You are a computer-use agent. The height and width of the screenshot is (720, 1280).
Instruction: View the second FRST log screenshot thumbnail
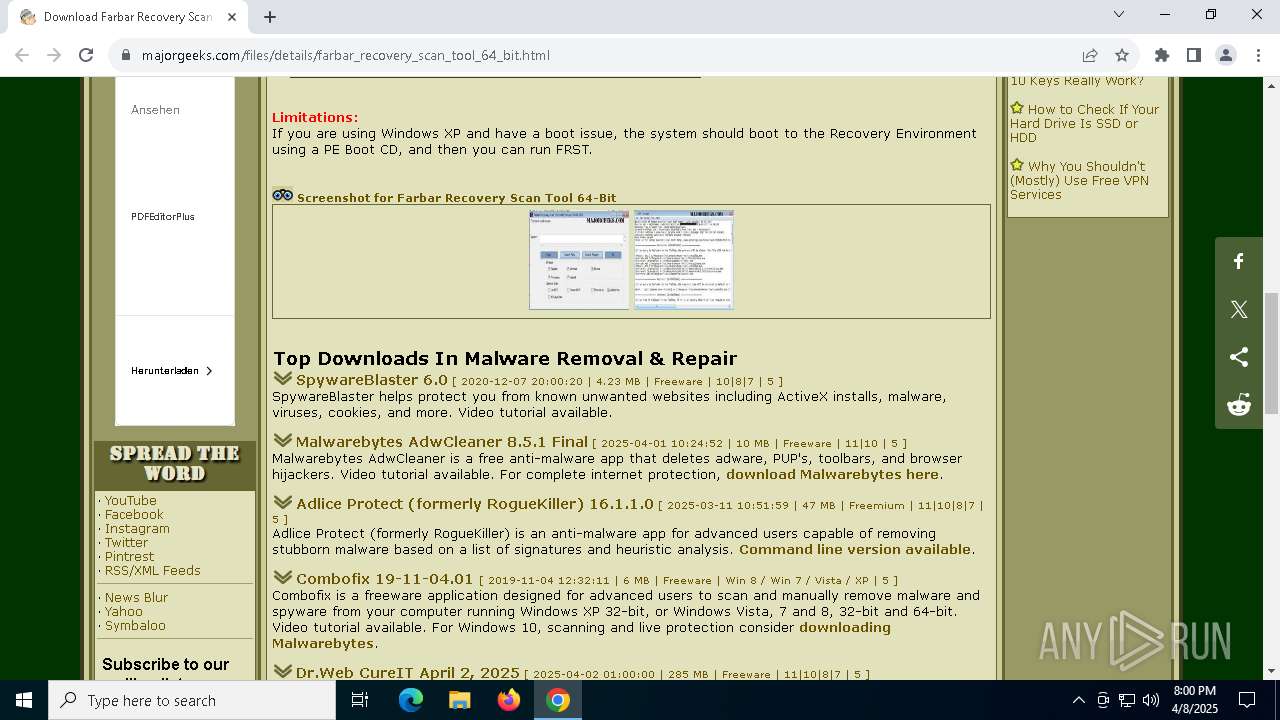[x=683, y=259]
